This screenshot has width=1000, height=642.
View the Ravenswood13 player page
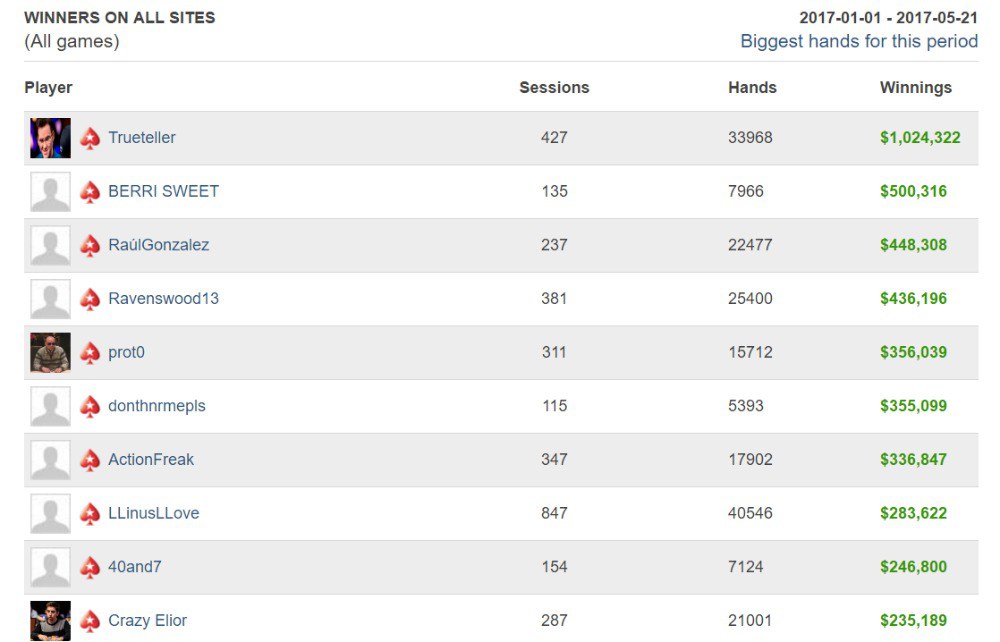[163, 299]
